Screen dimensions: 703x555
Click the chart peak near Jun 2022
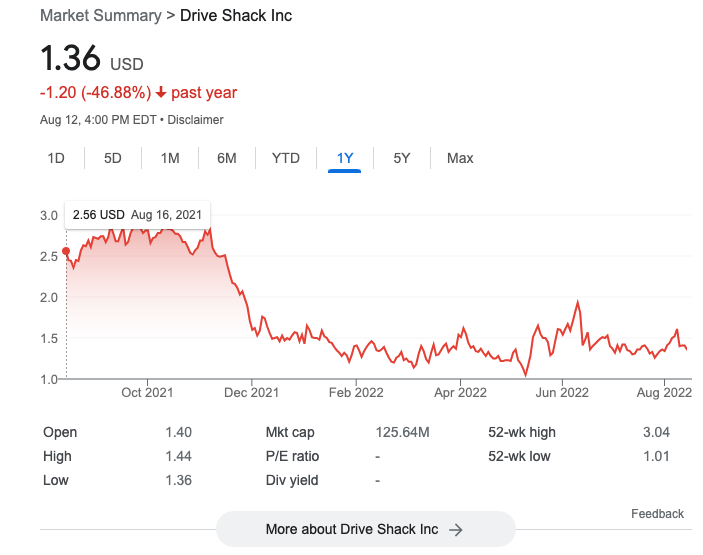click(578, 301)
